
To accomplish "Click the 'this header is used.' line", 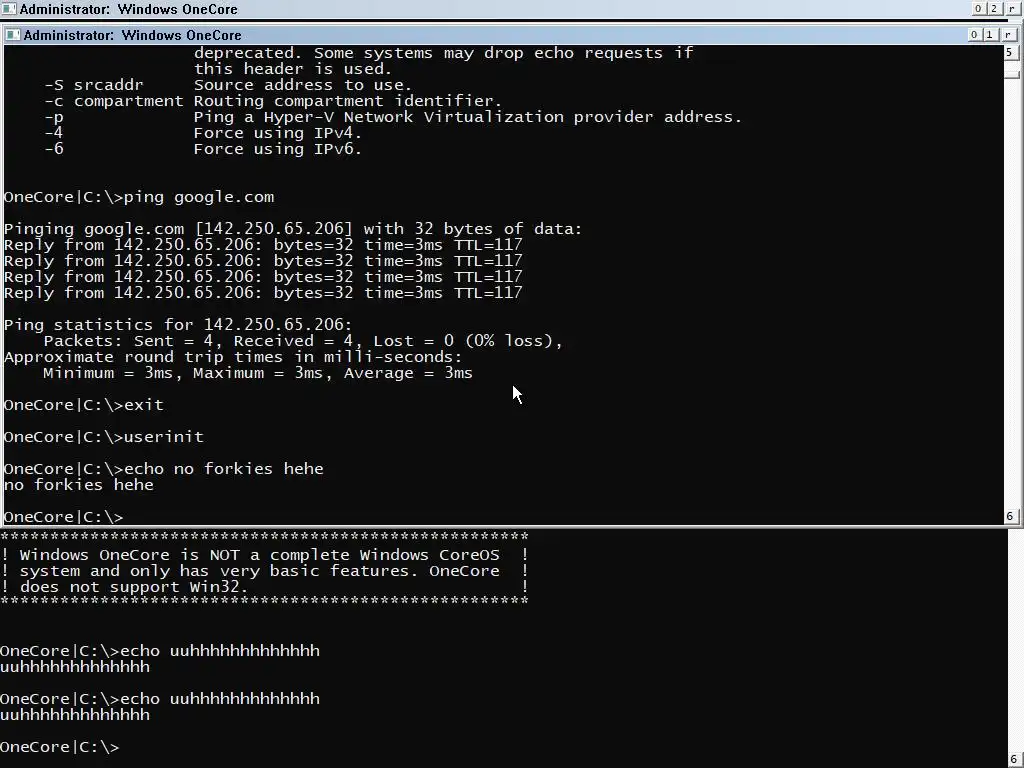I will (x=293, y=69).
